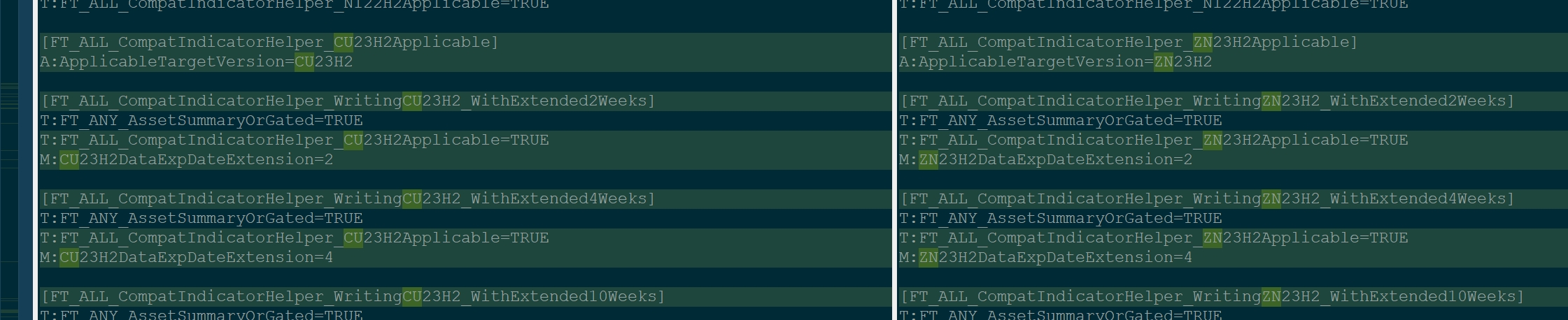Click WritingZN23H2_WithExtended4Weeks header in right pane
Image resolution: width=1568 pixels, height=320 pixels.
pyautogui.click(x=1206, y=199)
